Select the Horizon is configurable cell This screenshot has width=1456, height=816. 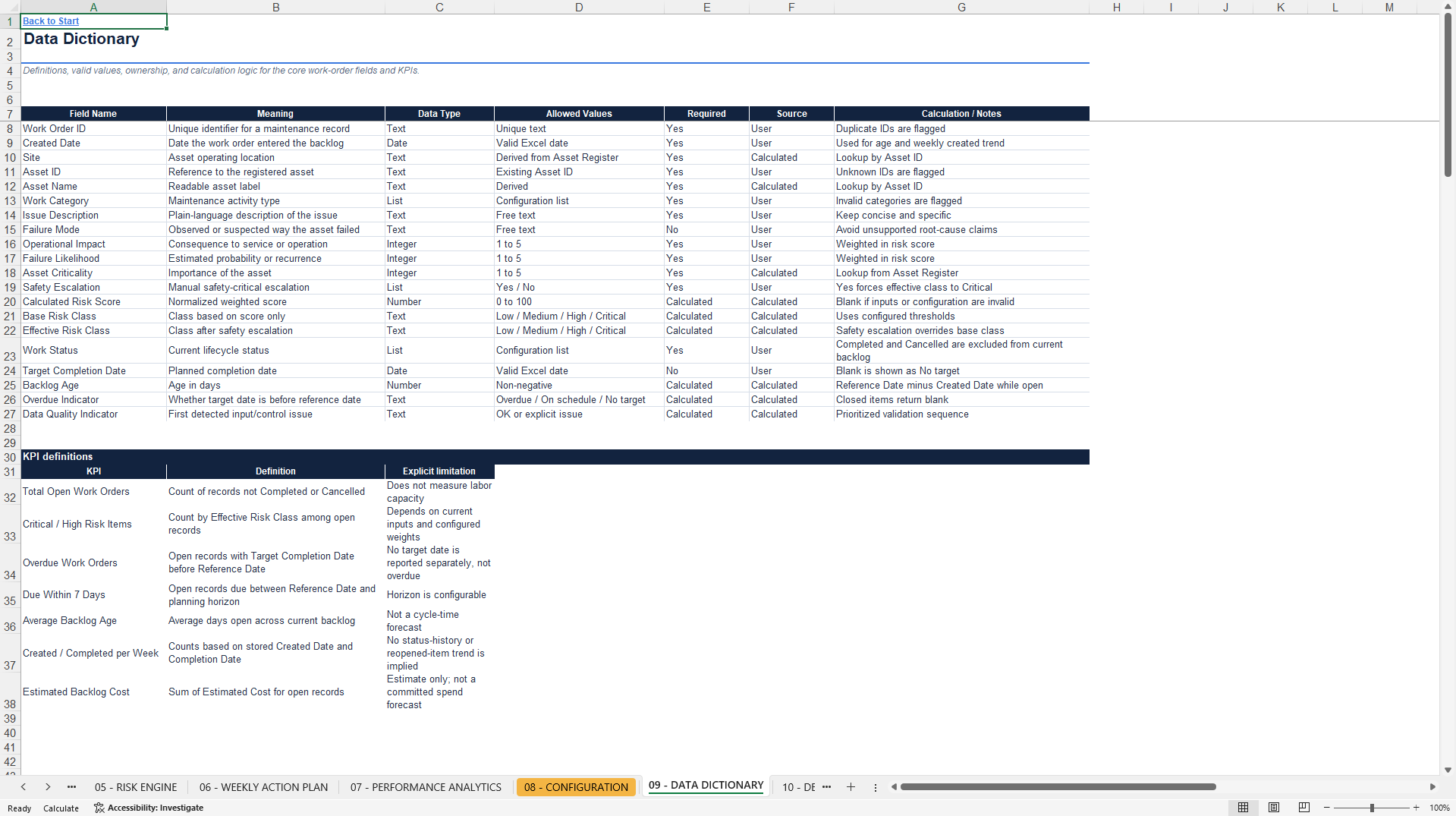pyautogui.click(x=439, y=595)
